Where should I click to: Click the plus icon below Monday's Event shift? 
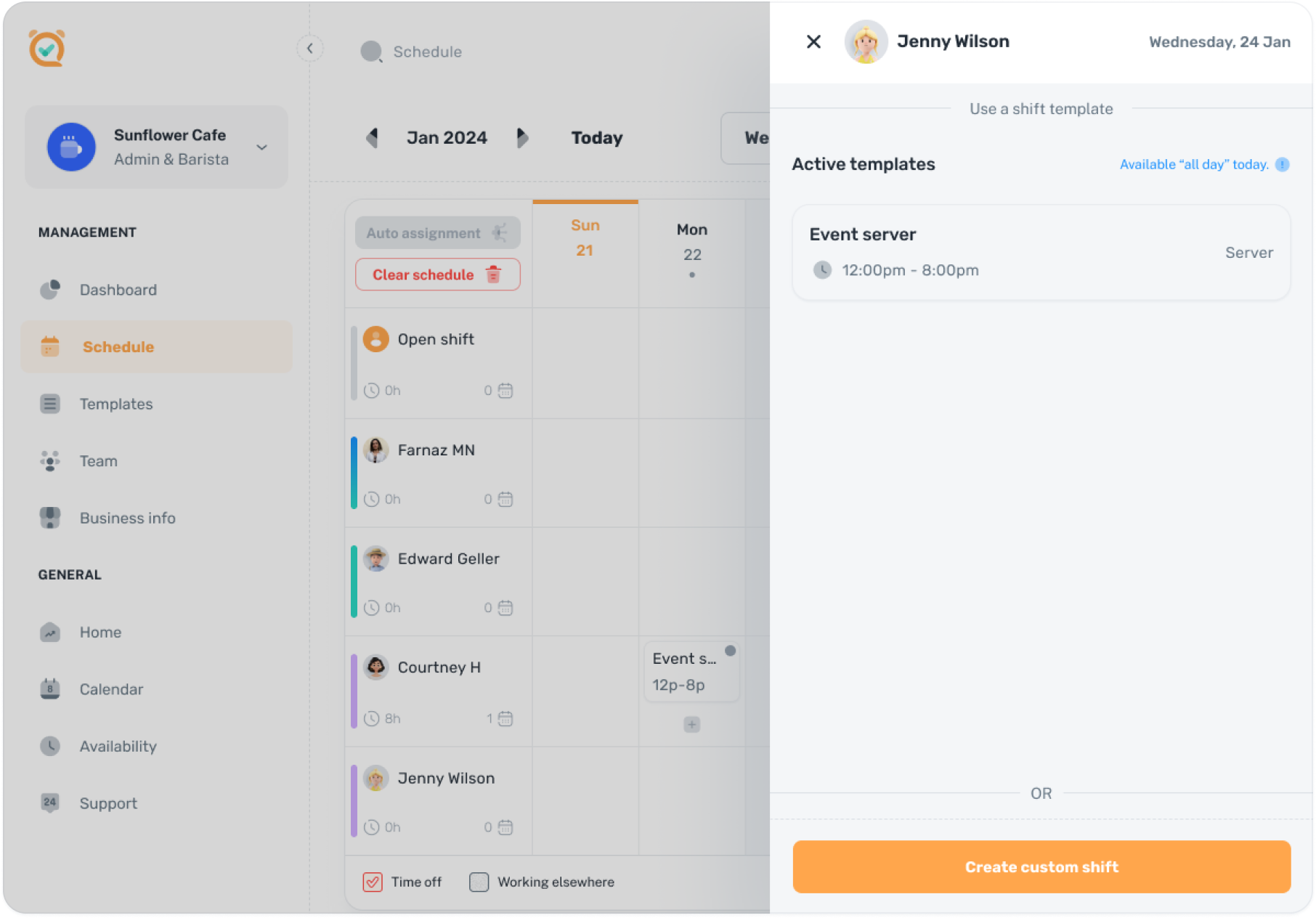coord(691,724)
